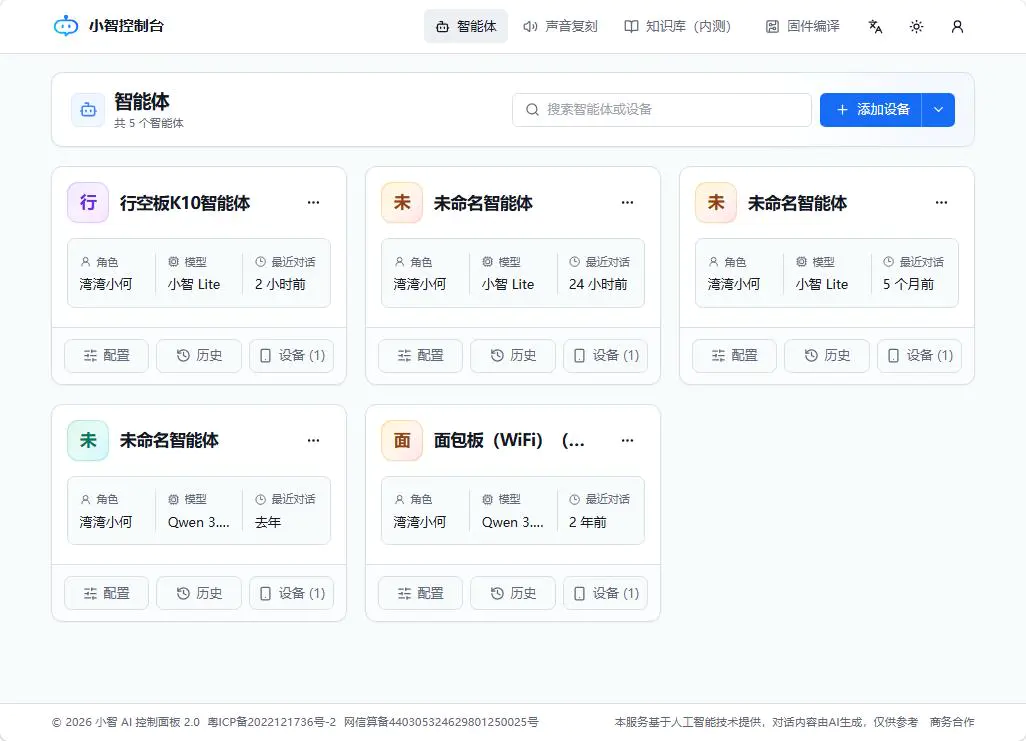Click the 小智控制台 robot logo
This screenshot has height=741, width=1026.
pyautogui.click(x=65, y=26)
